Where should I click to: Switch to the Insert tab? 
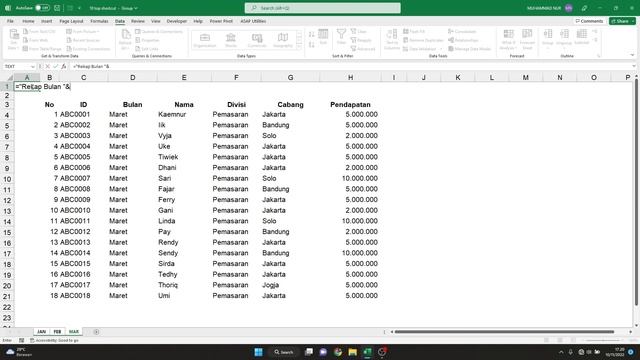(47, 21)
